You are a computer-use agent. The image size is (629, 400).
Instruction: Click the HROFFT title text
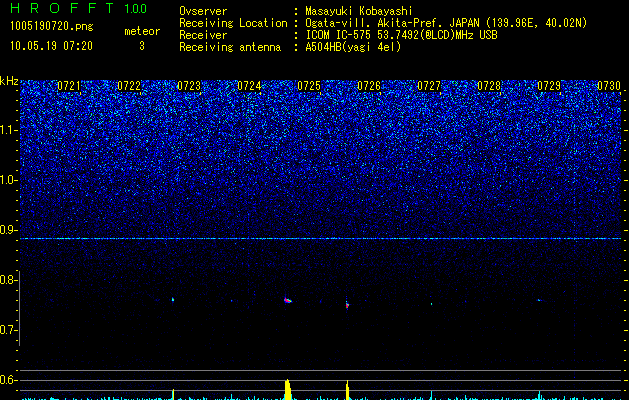pyautogui.click(x=62, y=8)
